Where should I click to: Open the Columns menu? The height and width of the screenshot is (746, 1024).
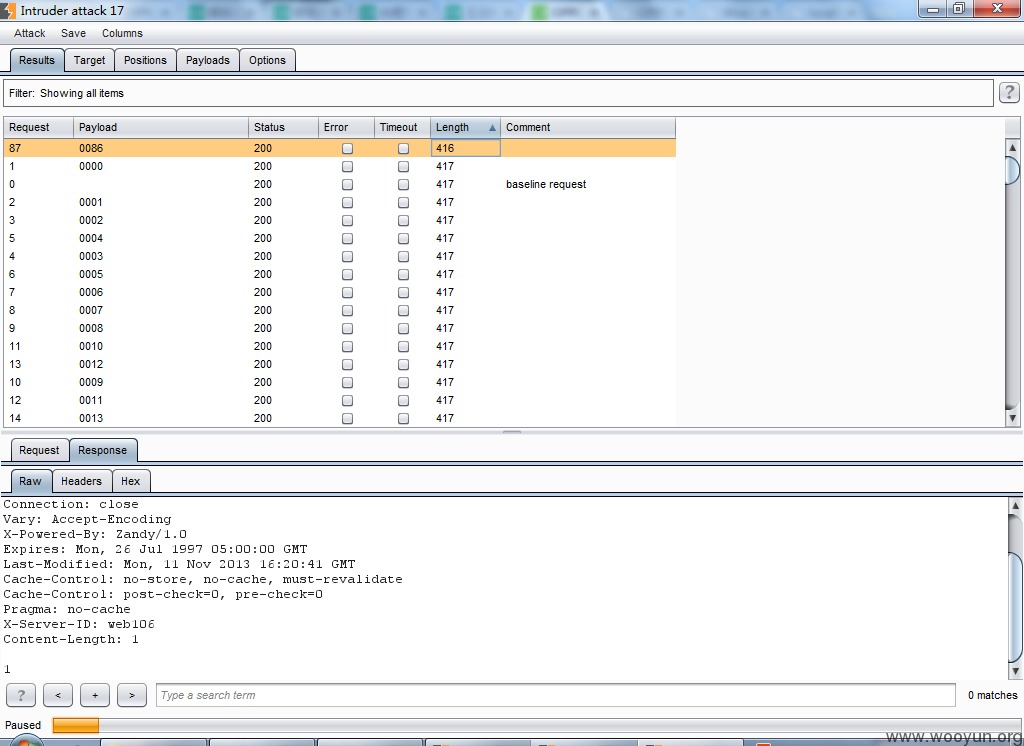coord(122,33)
